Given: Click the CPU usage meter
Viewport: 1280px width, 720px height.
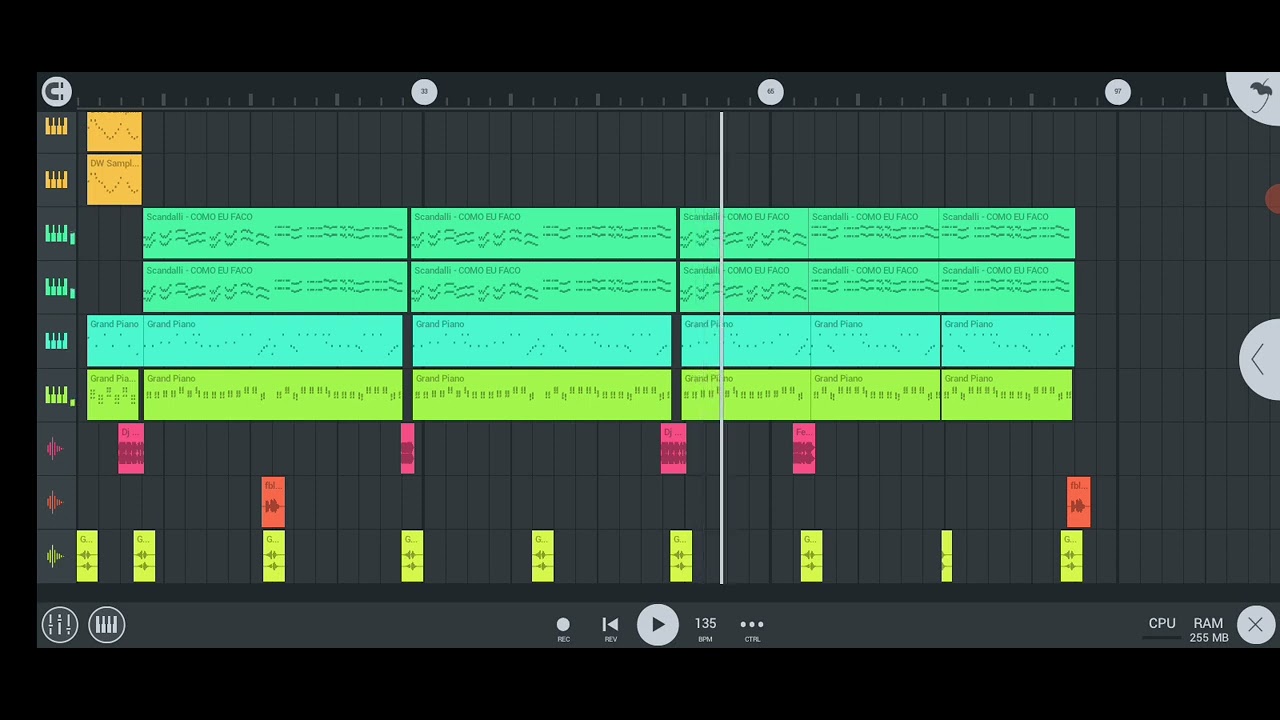Looking at the screenshot, I should pyautogui.click(x=1162, y=627).
